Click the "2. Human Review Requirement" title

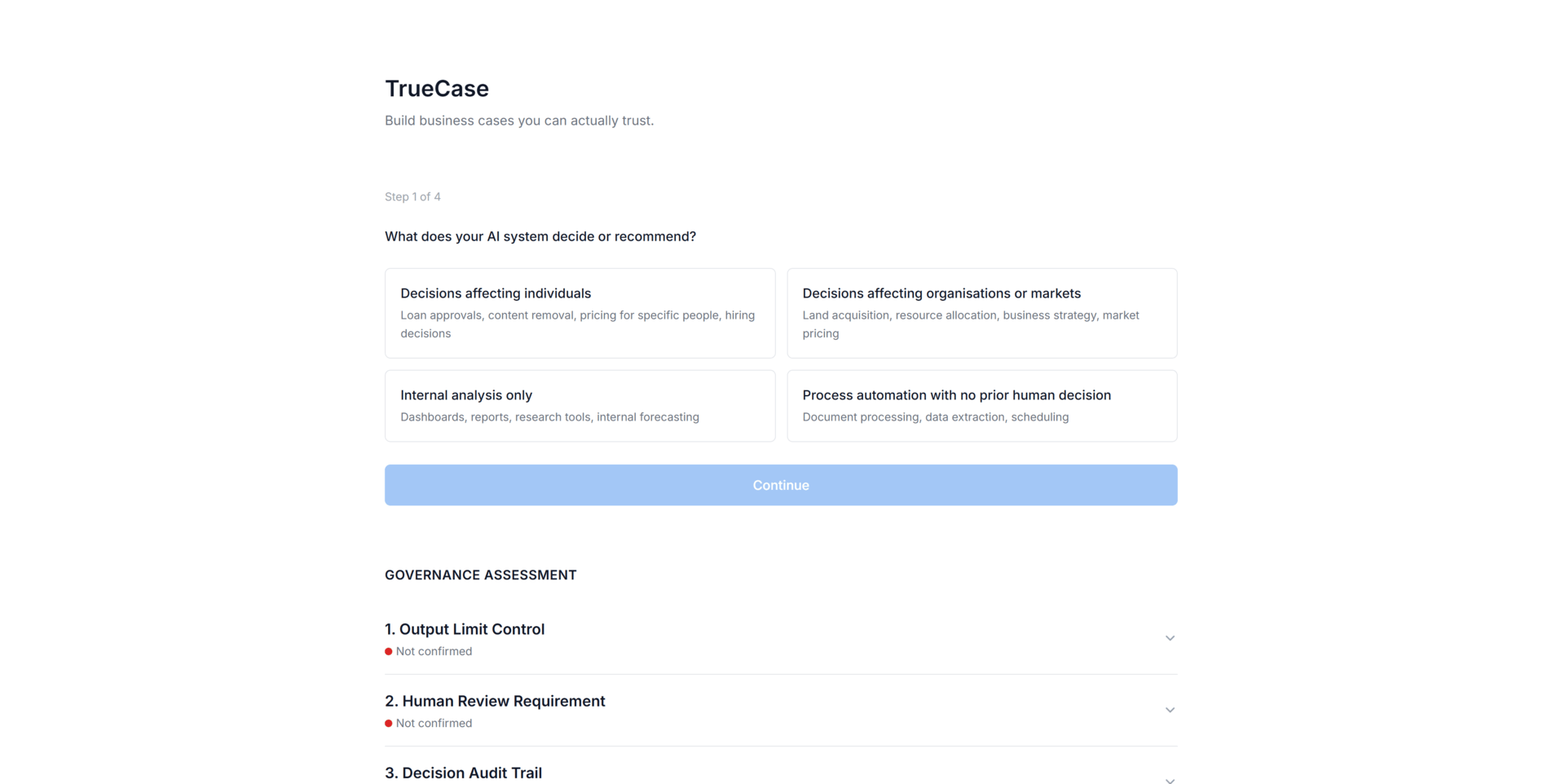[x=495, y=701]
